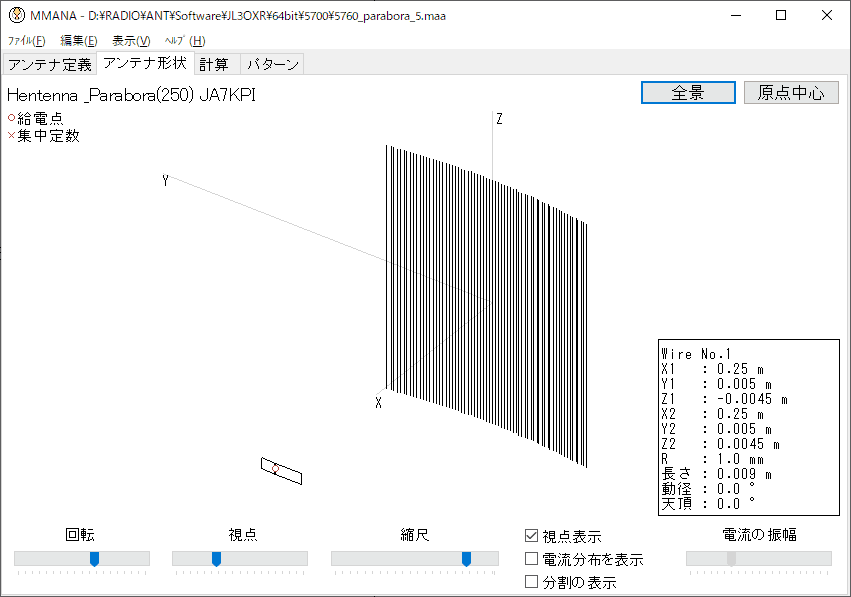Click the viewpoint indicator rectangle in the antenna view
Screen dimensions: 851x597
tap(281, 471)
